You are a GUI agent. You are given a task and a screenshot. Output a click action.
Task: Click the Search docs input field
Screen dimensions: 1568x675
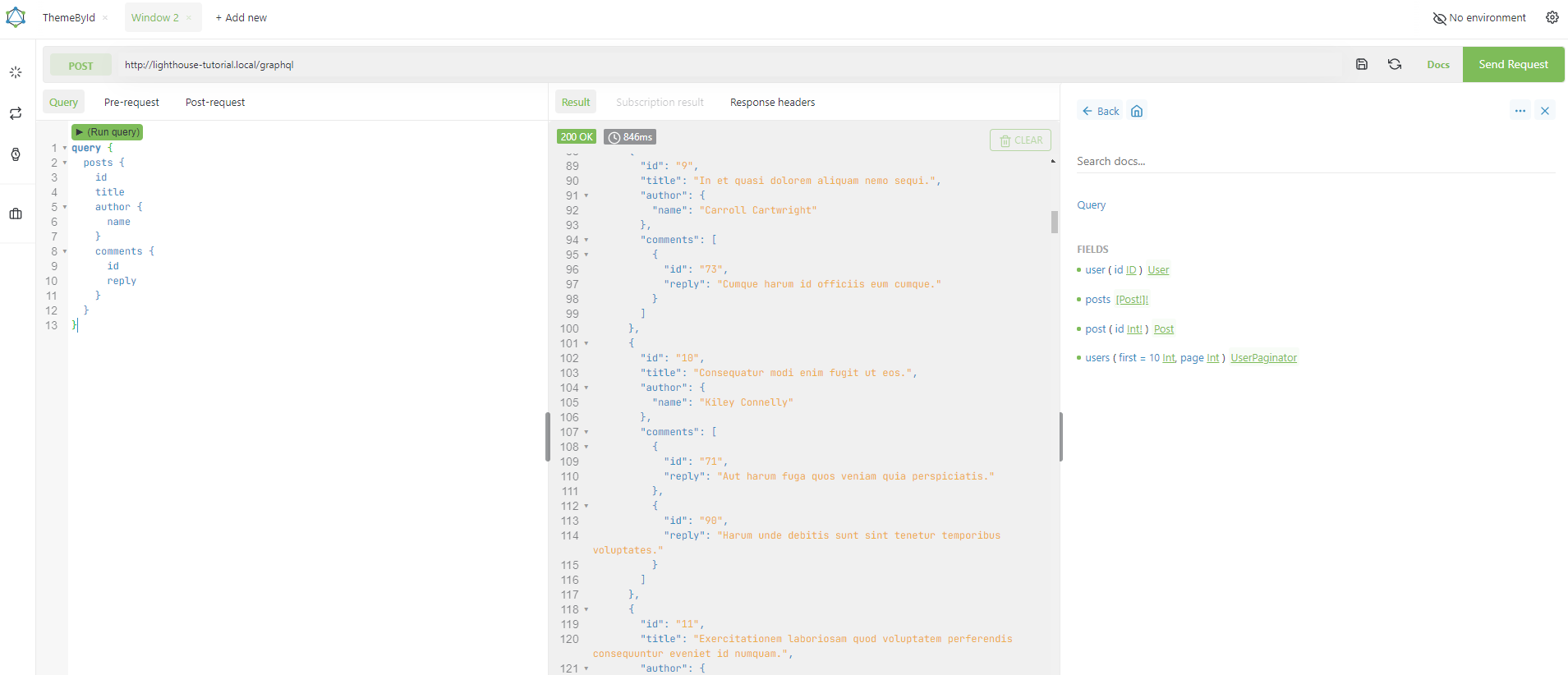(1314, 162)
